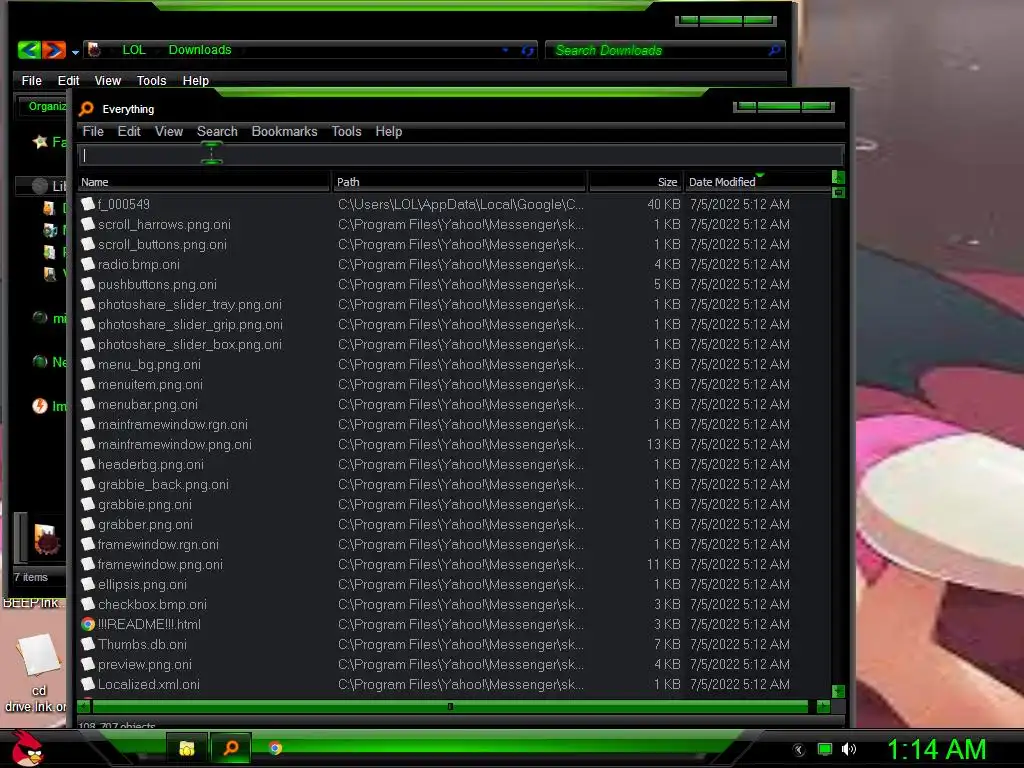Open the Help menu in Everything

click(x=389, y=131)
